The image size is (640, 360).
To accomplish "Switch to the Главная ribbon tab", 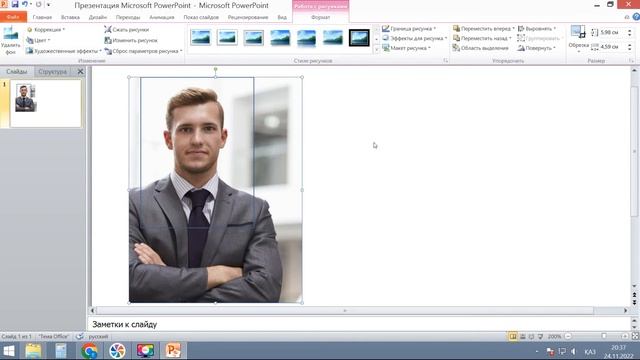I will [x=42, y=17].
